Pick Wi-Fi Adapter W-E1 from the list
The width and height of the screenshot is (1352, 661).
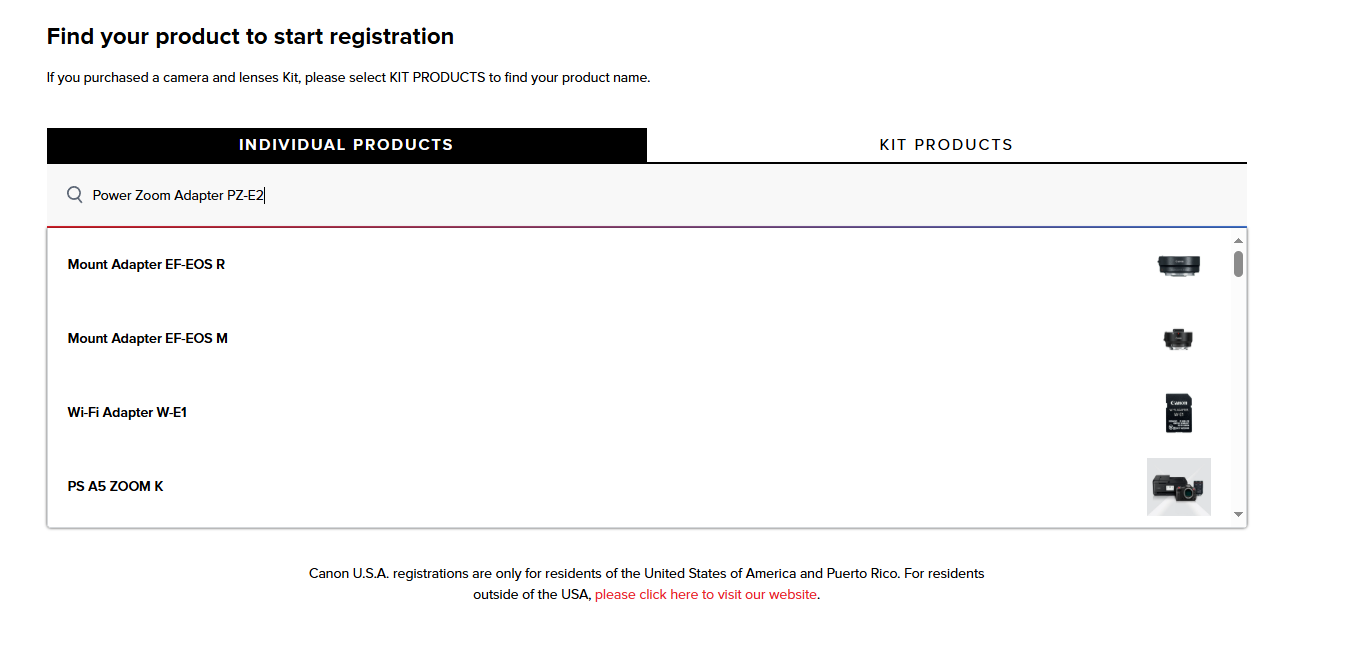pos(127,413)
